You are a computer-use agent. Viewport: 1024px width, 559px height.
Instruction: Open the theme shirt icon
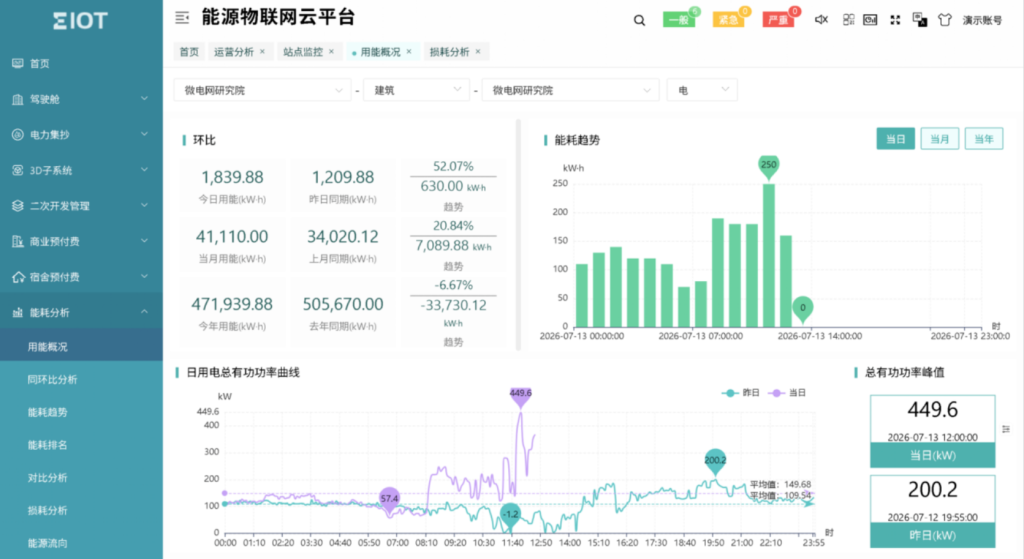coord(944,20)
